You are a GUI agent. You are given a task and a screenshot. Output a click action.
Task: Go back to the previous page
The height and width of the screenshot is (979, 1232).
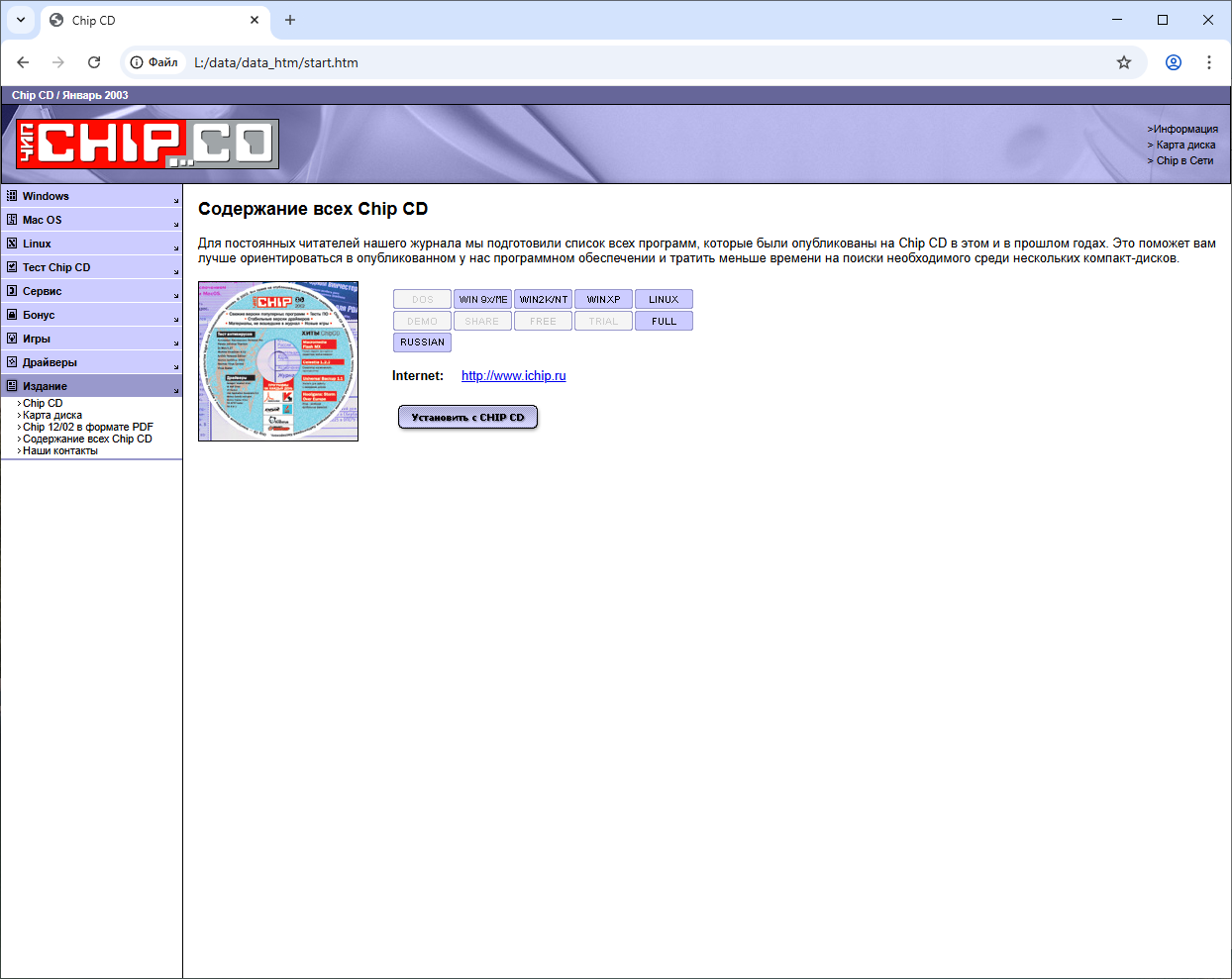point(23,62)
